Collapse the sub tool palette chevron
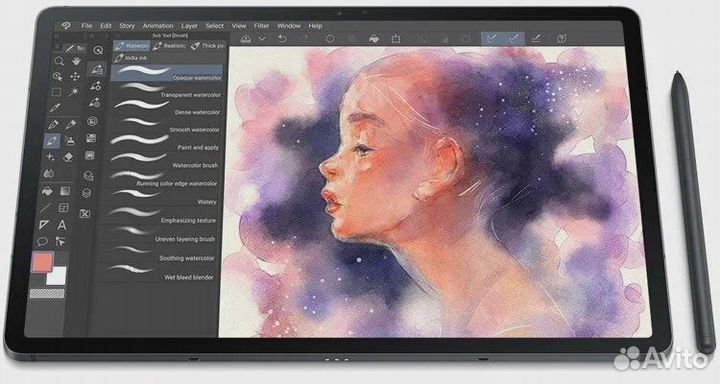Image resolution: width=720 pixels, height=384 pixels. [x=92, y=36]
